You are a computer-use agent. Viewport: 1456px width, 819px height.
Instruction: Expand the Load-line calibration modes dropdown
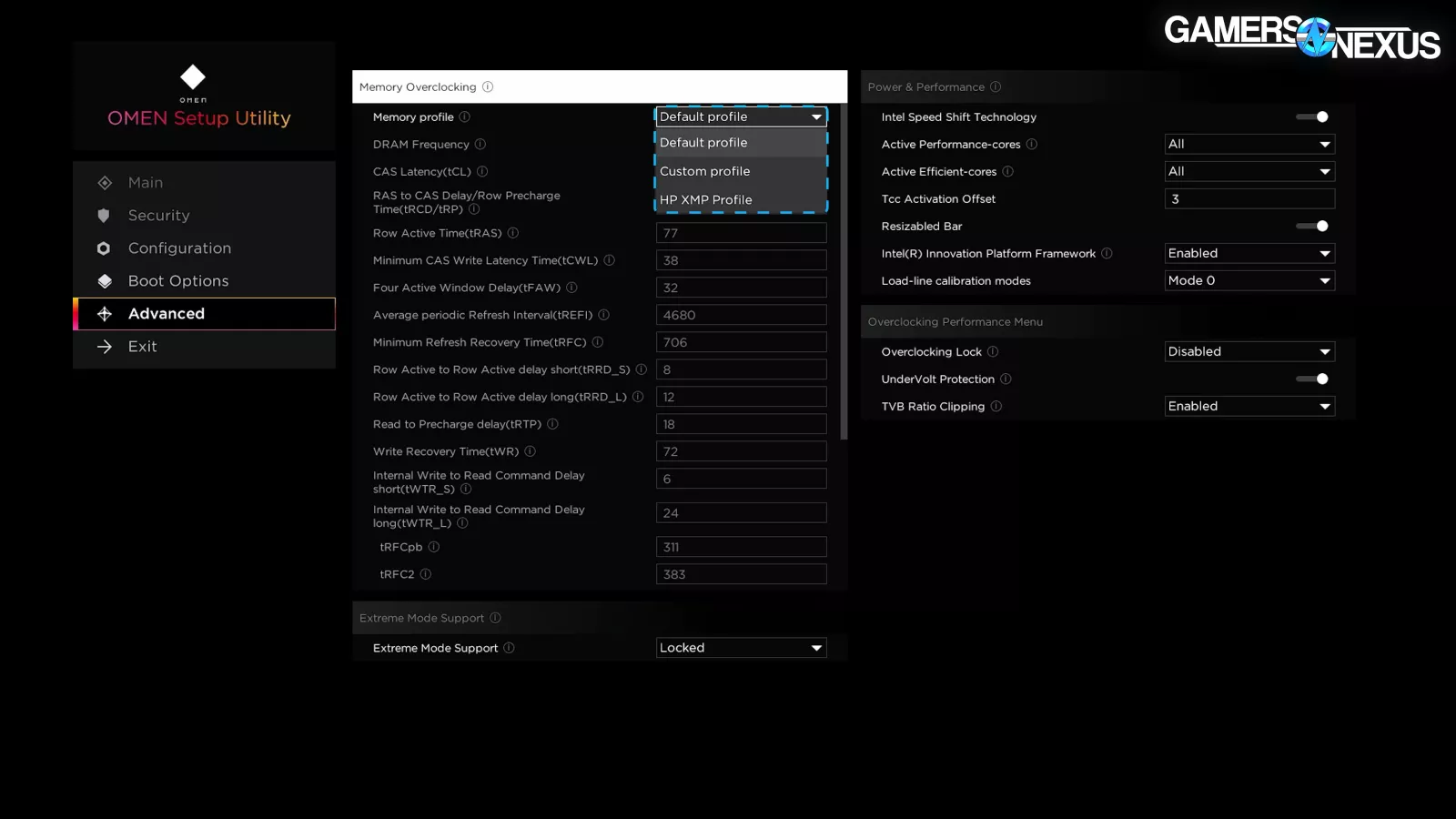[x=1249, y=281]
